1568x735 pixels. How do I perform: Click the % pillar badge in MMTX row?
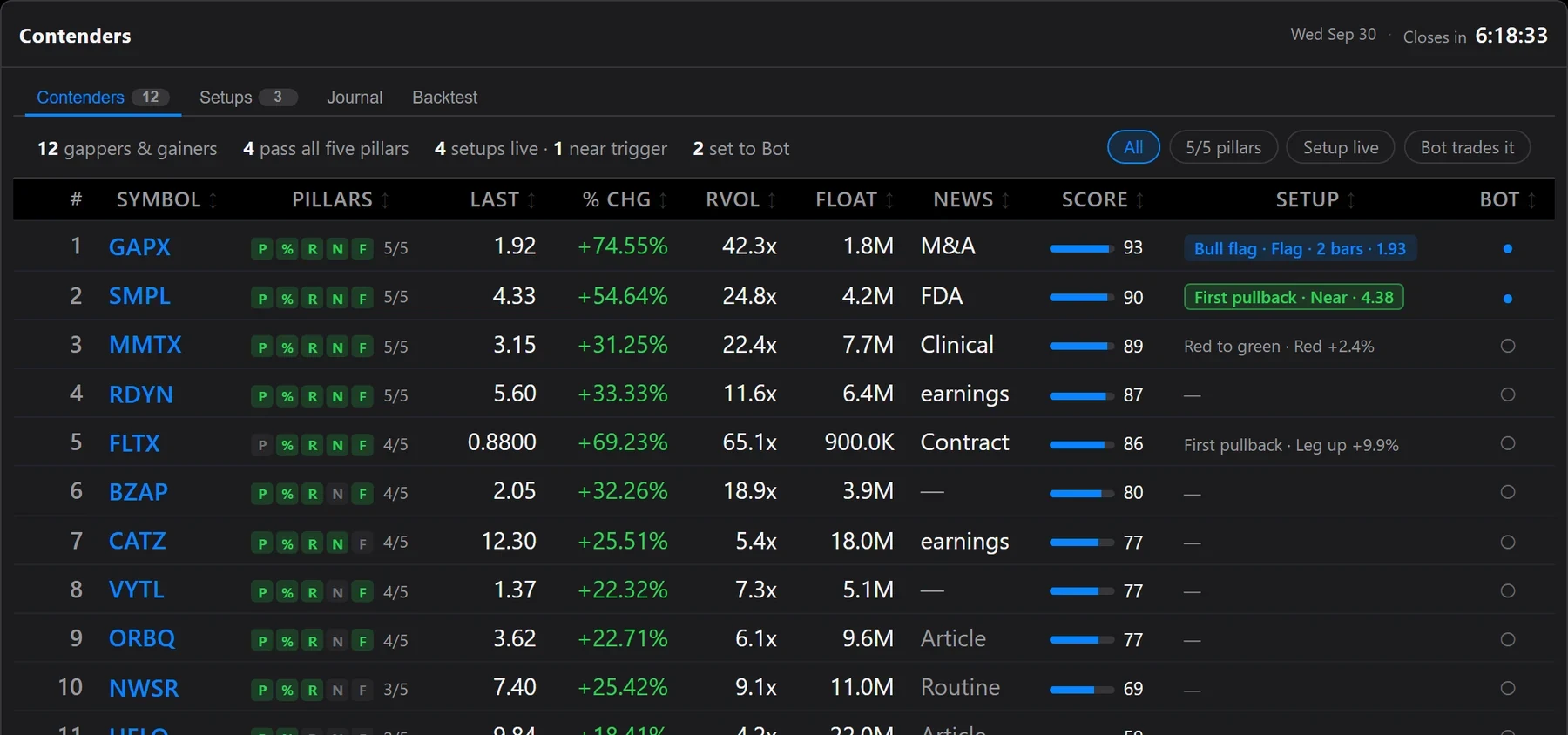click(287, 347)
